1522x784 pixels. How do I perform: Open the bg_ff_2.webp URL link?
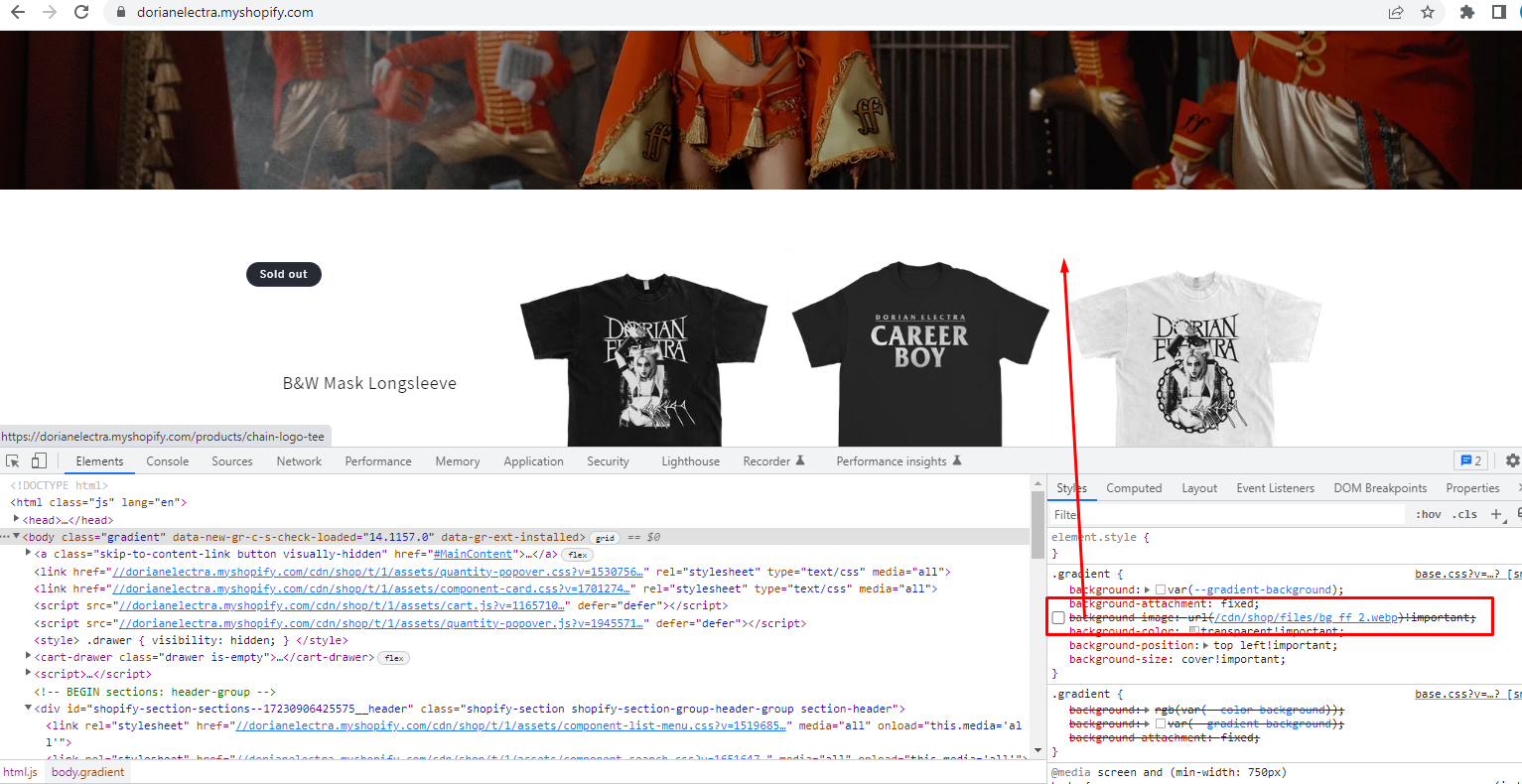(x=1305, y=617)
